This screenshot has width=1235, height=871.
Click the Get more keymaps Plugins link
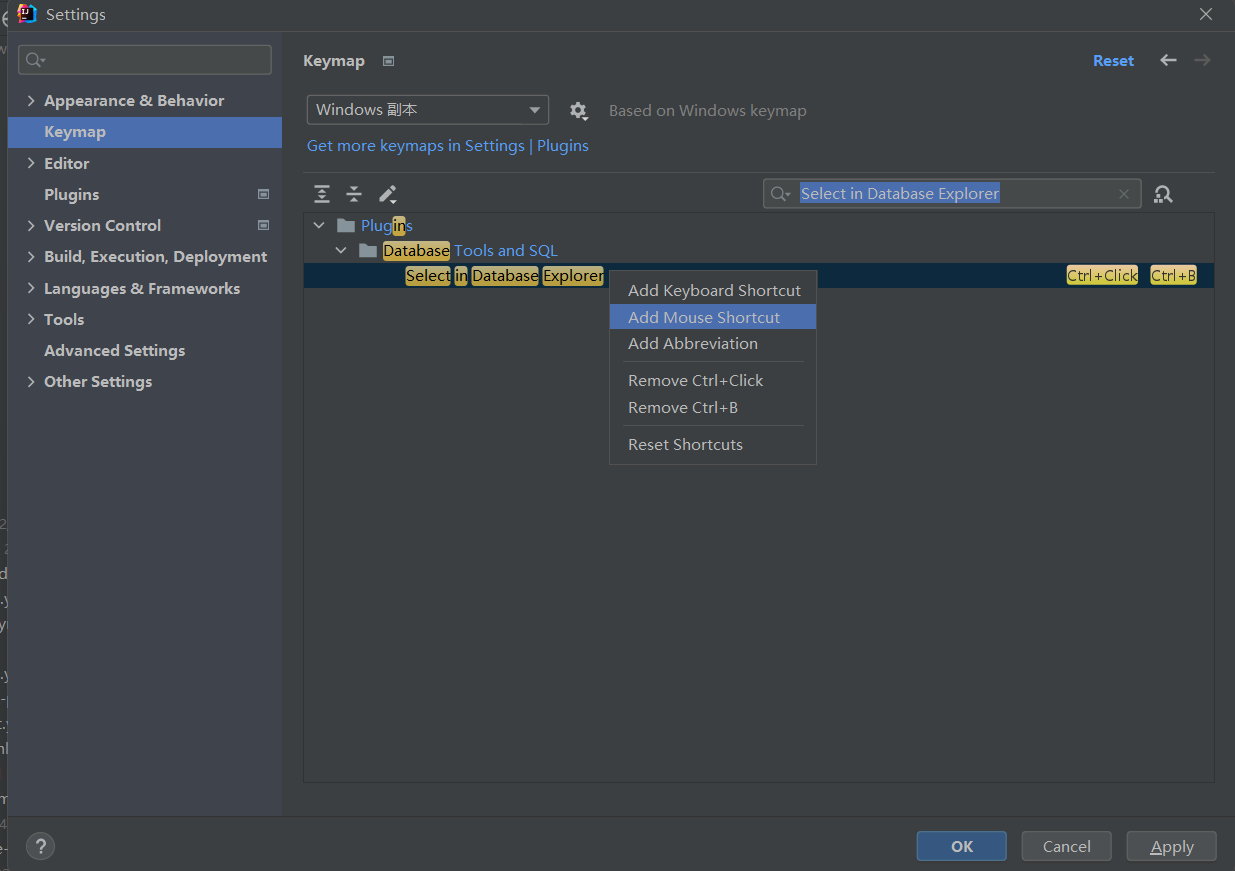click(562, 145)
